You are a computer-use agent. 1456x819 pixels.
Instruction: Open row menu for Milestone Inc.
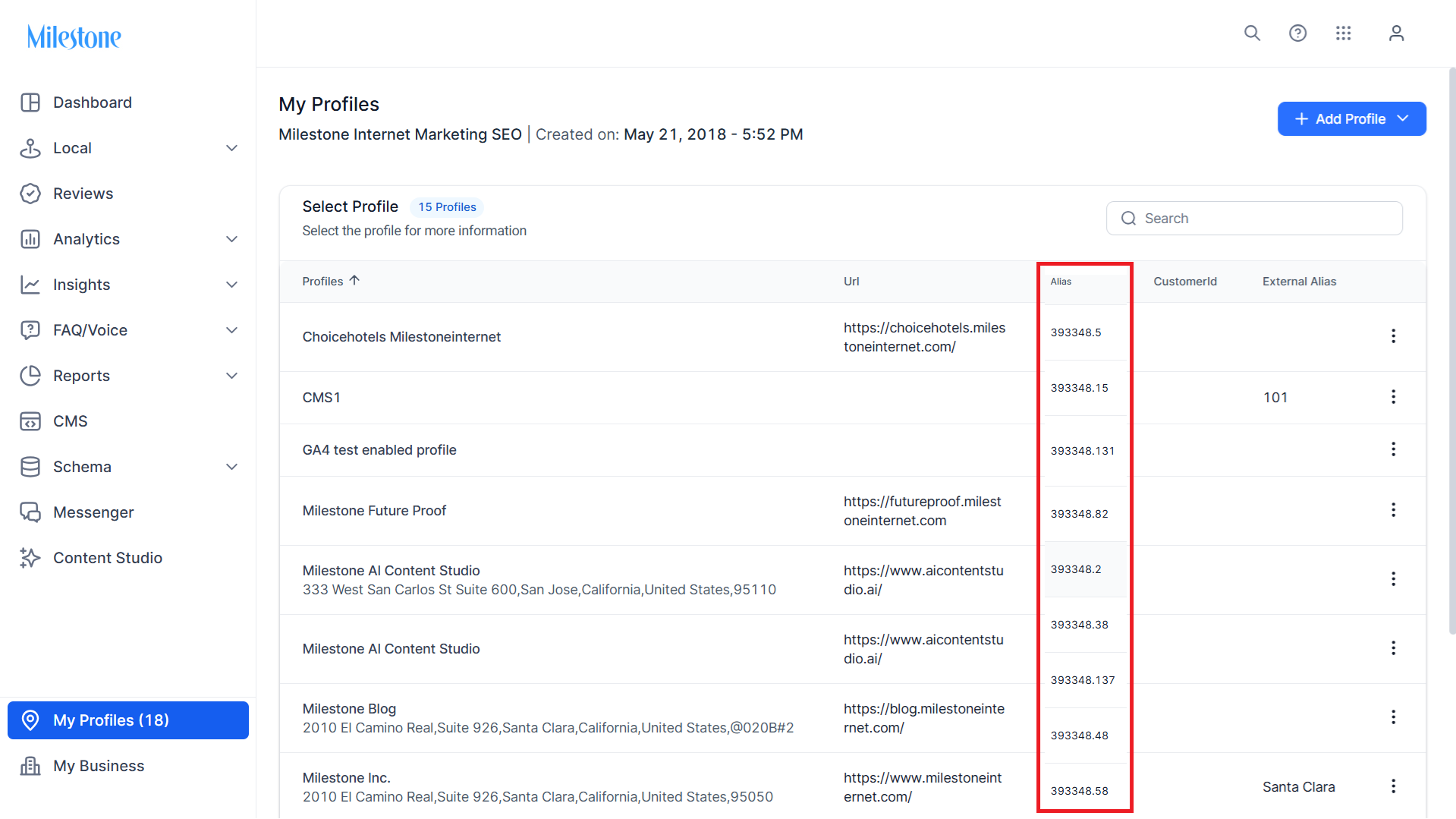pyautogui.click(x=1393, y=786)
